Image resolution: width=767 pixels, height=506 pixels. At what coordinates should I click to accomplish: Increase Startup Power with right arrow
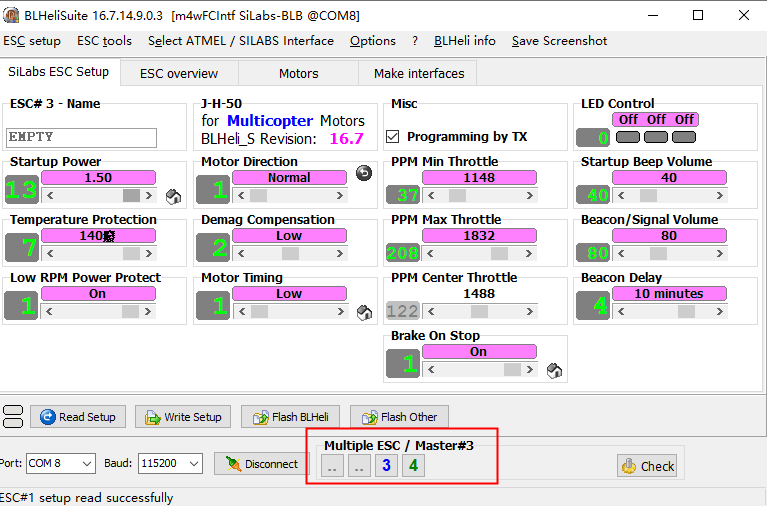pyautogui.click(x=149, y=196)
